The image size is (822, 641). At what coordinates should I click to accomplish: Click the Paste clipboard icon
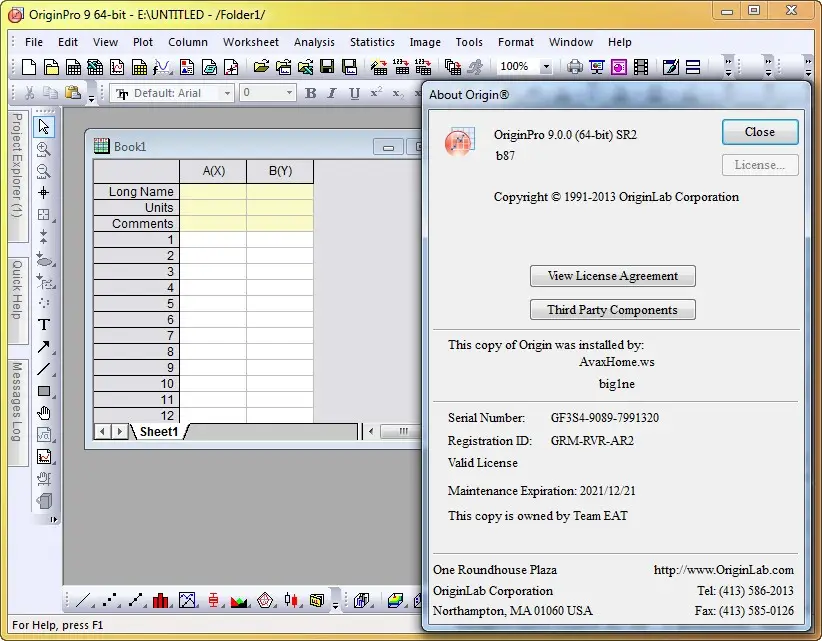[x=73, y=93]
